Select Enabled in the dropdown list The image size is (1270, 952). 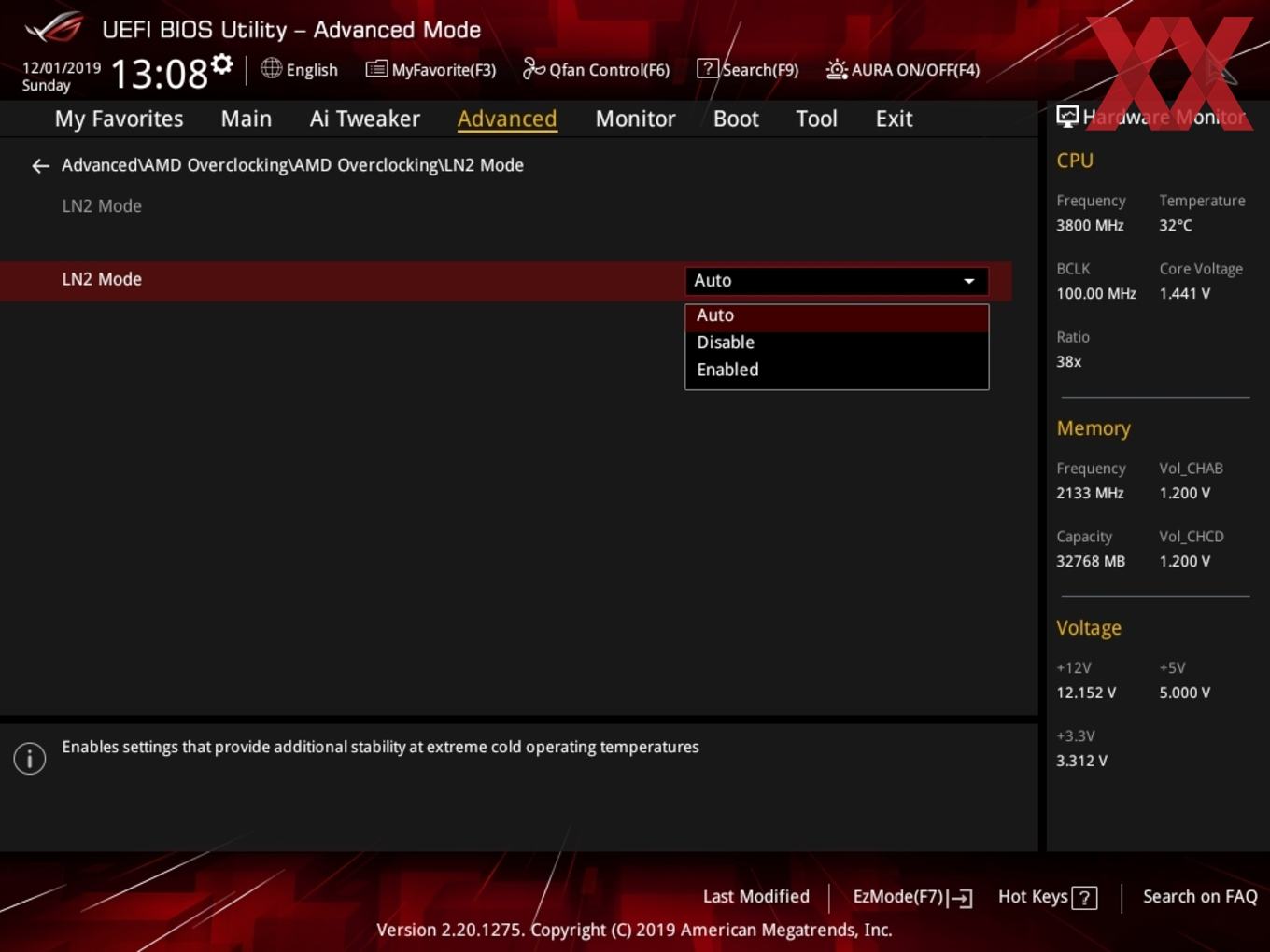pos(837,370)
